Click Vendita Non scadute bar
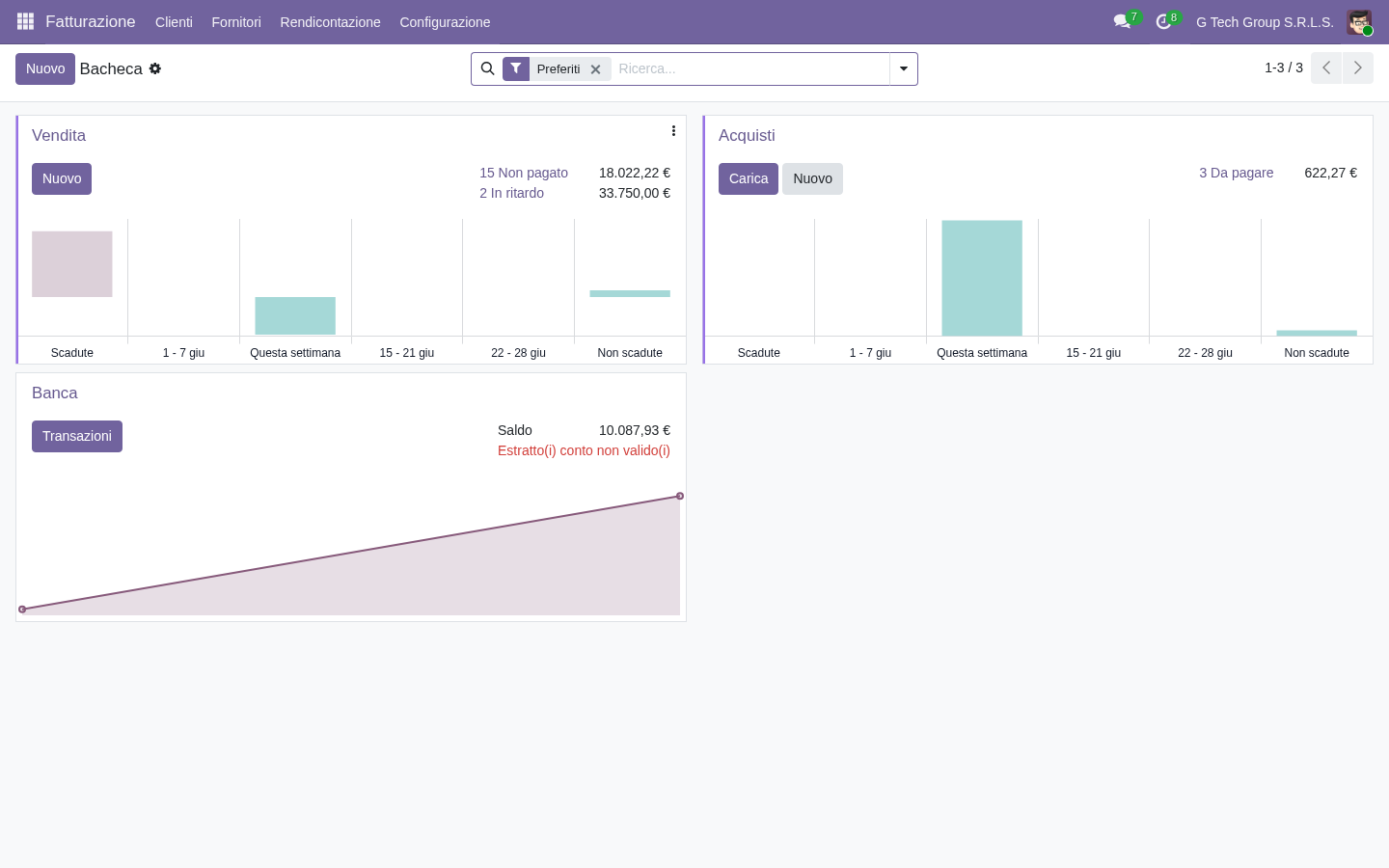The height and width of the screenshot is (868, 1389). [630, 293]
